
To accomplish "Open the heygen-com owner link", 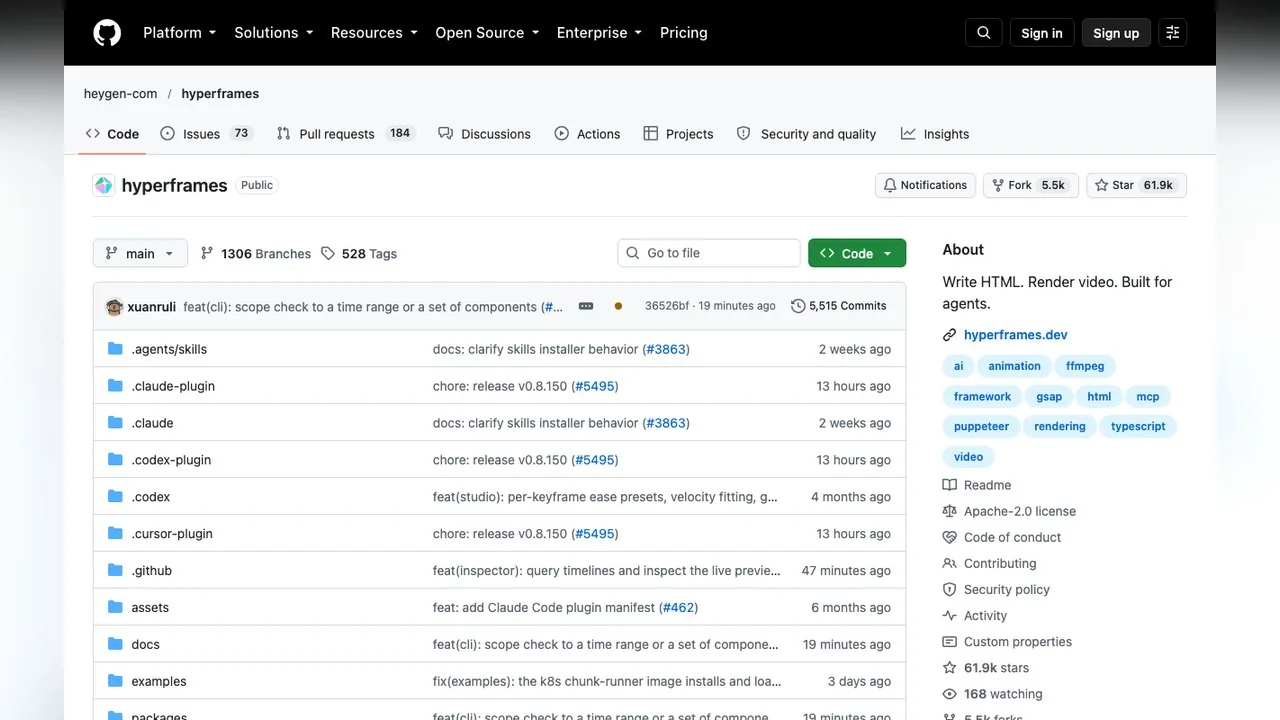I will (121, 94).
